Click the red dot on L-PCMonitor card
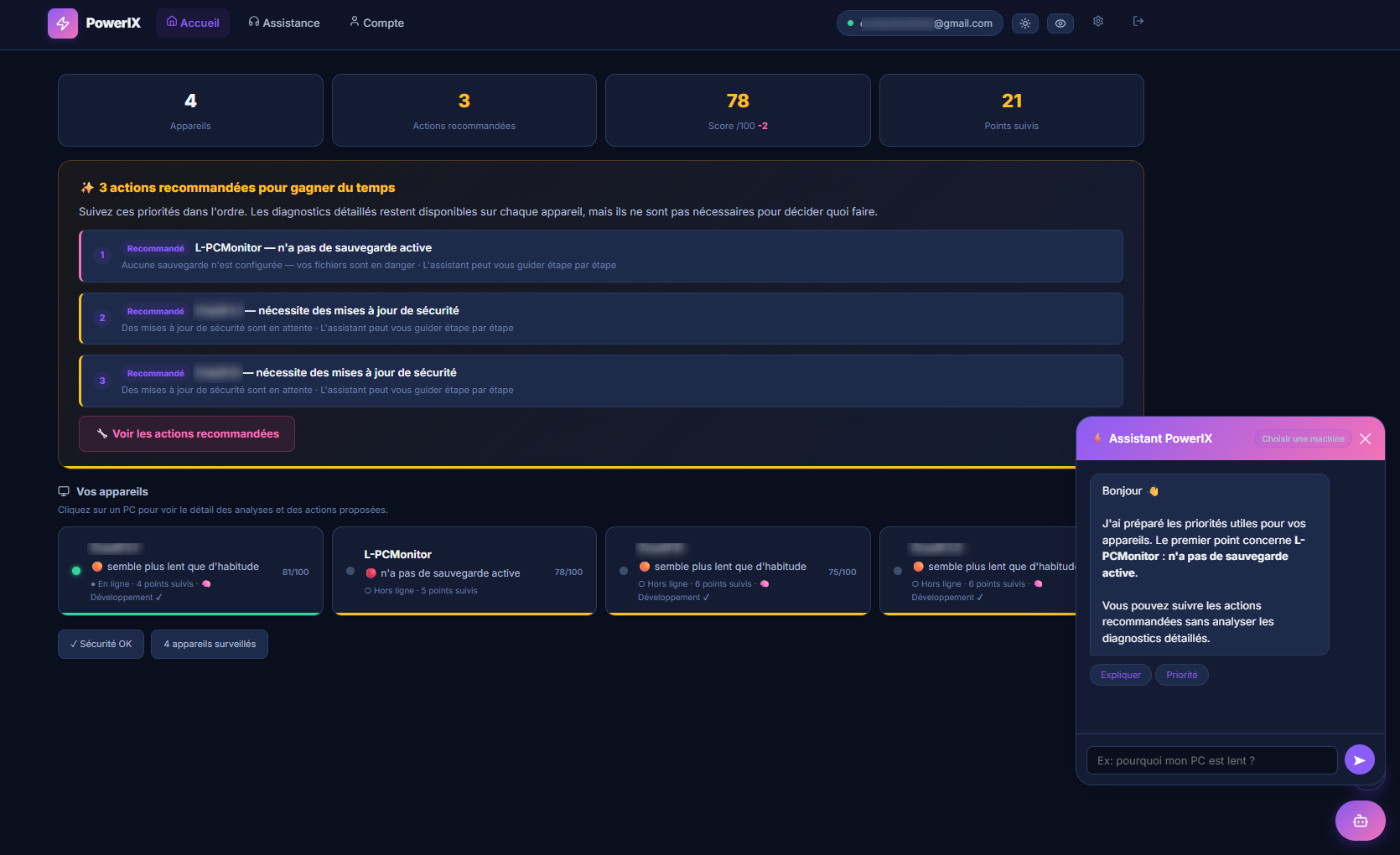 click(x=371, y=573)
